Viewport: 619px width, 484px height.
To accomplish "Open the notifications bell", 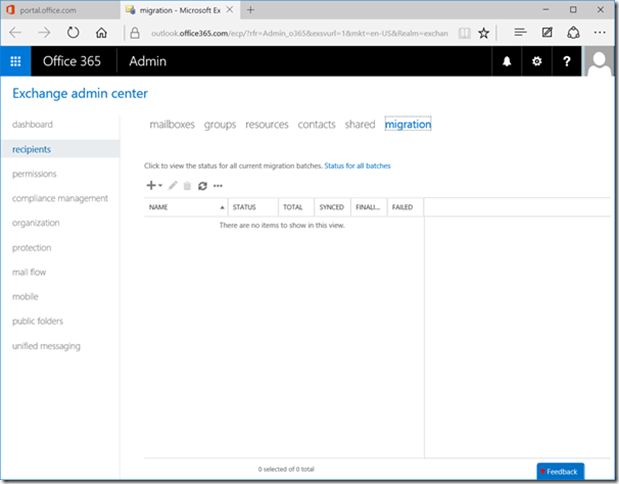I will coord(506,62).
